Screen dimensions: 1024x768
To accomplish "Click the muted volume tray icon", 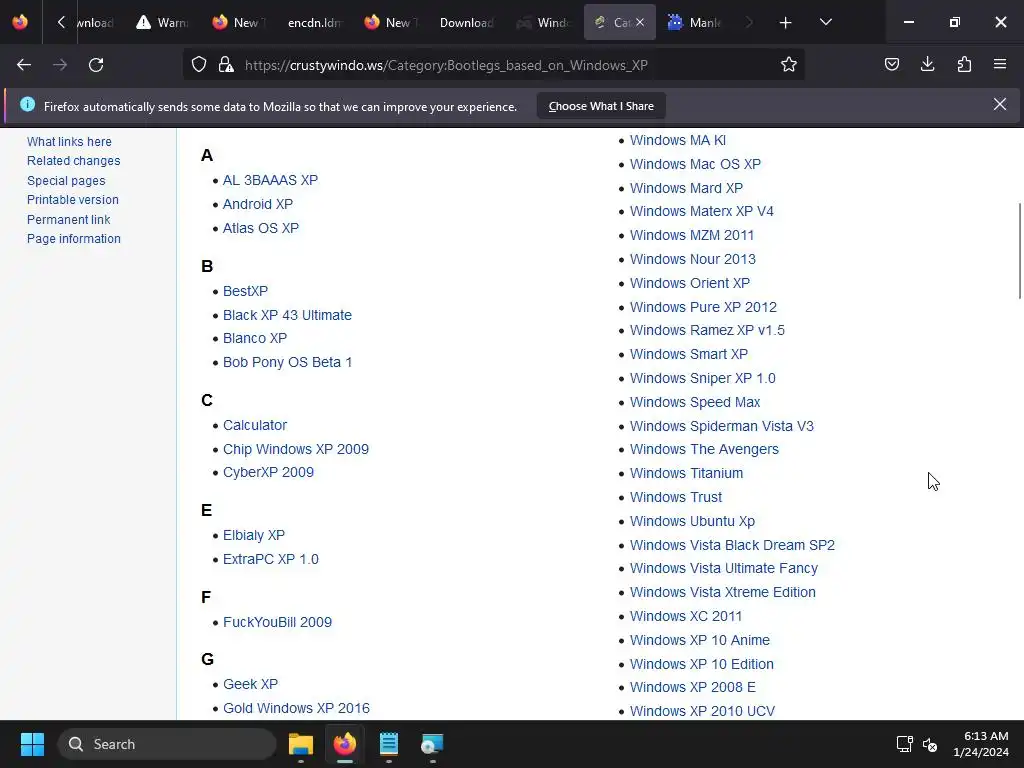I will 930,744.
